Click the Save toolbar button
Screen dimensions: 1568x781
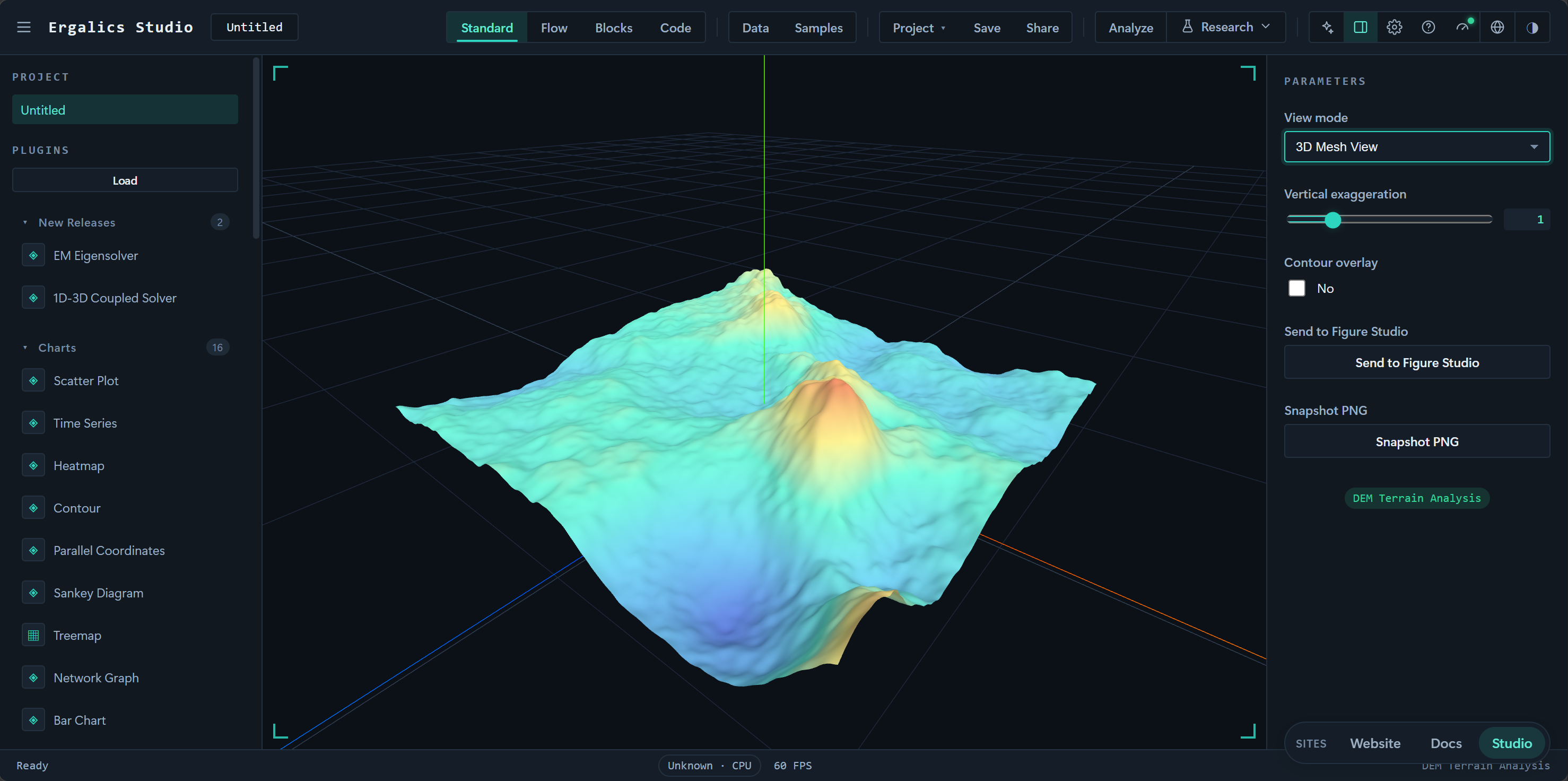point(987,28)
